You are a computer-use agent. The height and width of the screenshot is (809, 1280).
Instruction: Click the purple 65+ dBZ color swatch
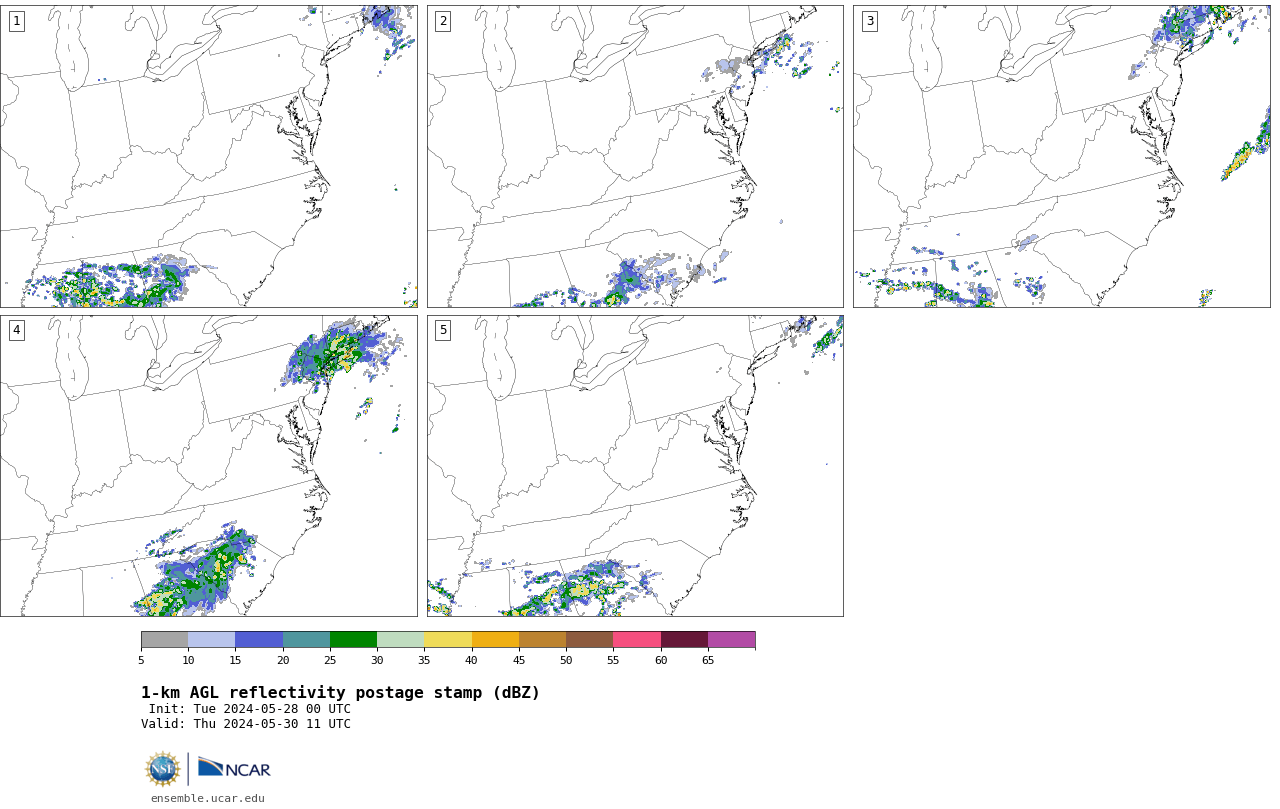click(x=731, y=640)
